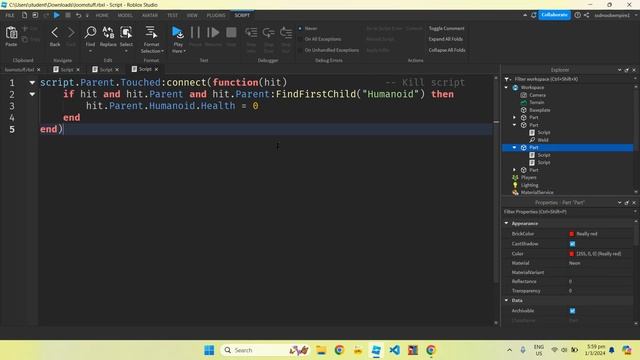640x360 pixels.
Task: Click the Explorer filter funnel icon
Action: 507,79
